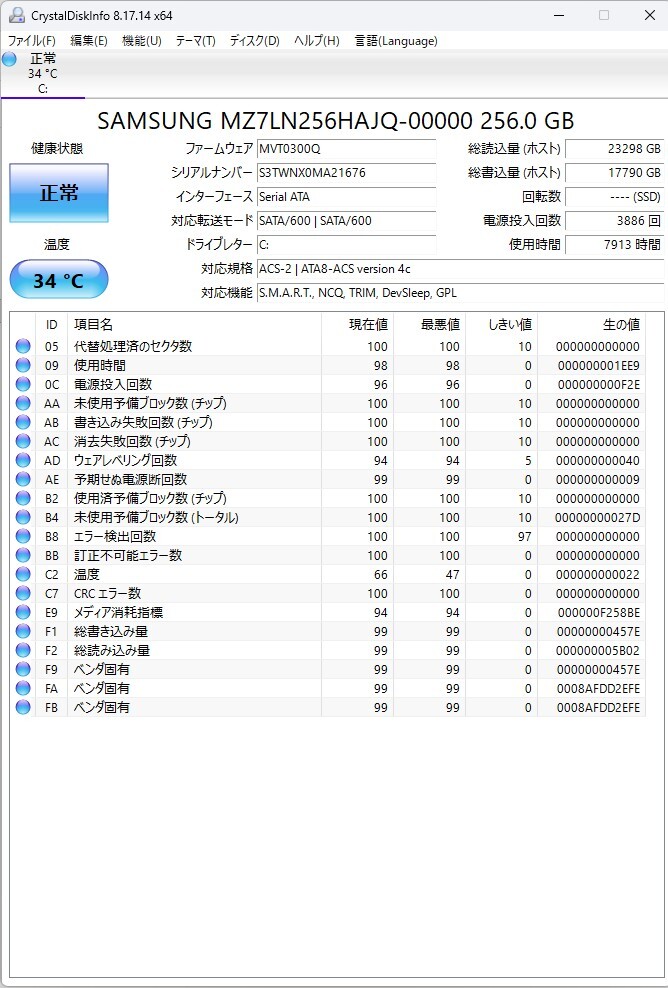Click the status orb for row F2 総読み込み量
The width and height of the screenshot is (668, 988).
point(23,650)
